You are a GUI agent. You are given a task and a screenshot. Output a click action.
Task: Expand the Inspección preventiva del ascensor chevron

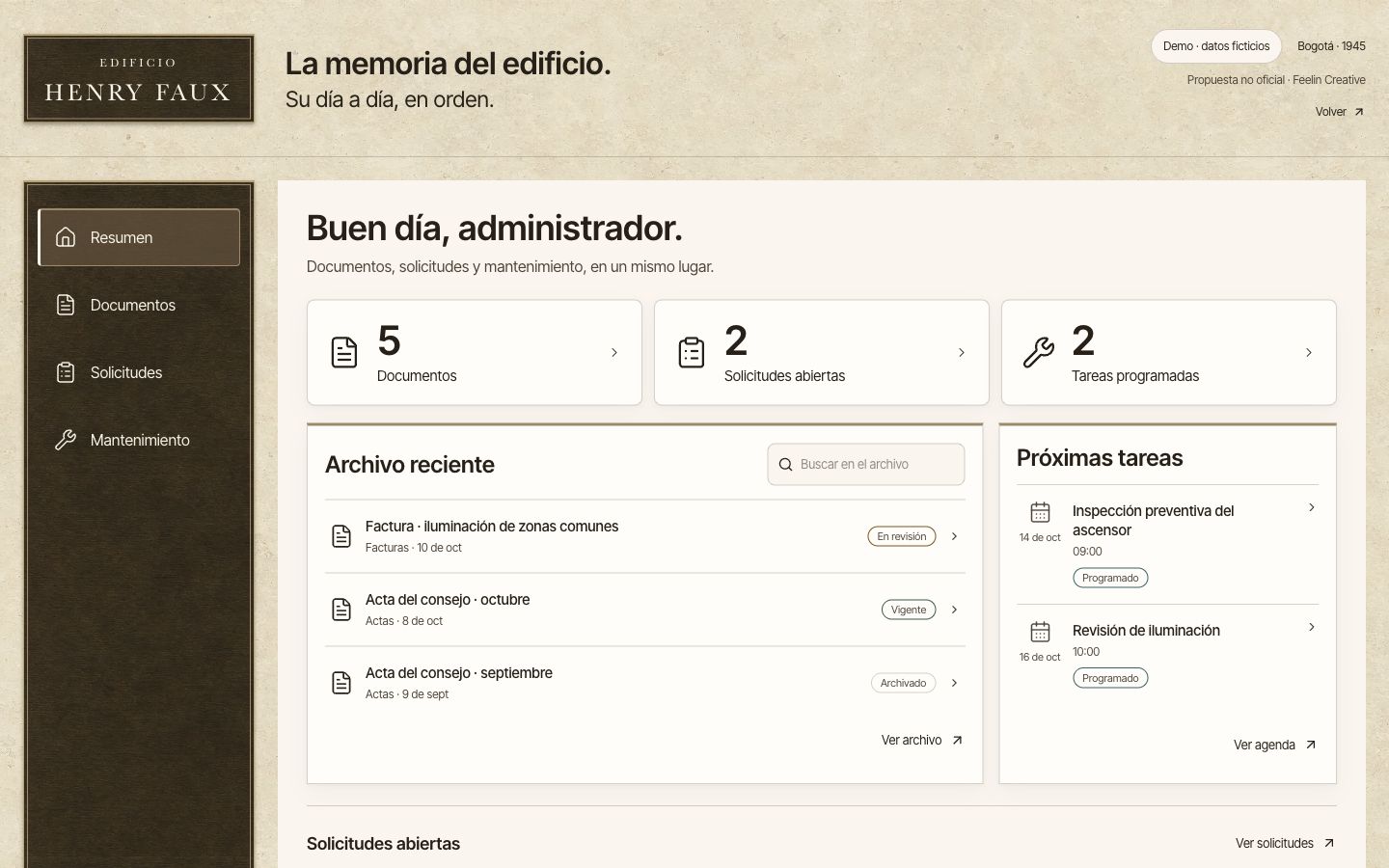point(1312,507)
